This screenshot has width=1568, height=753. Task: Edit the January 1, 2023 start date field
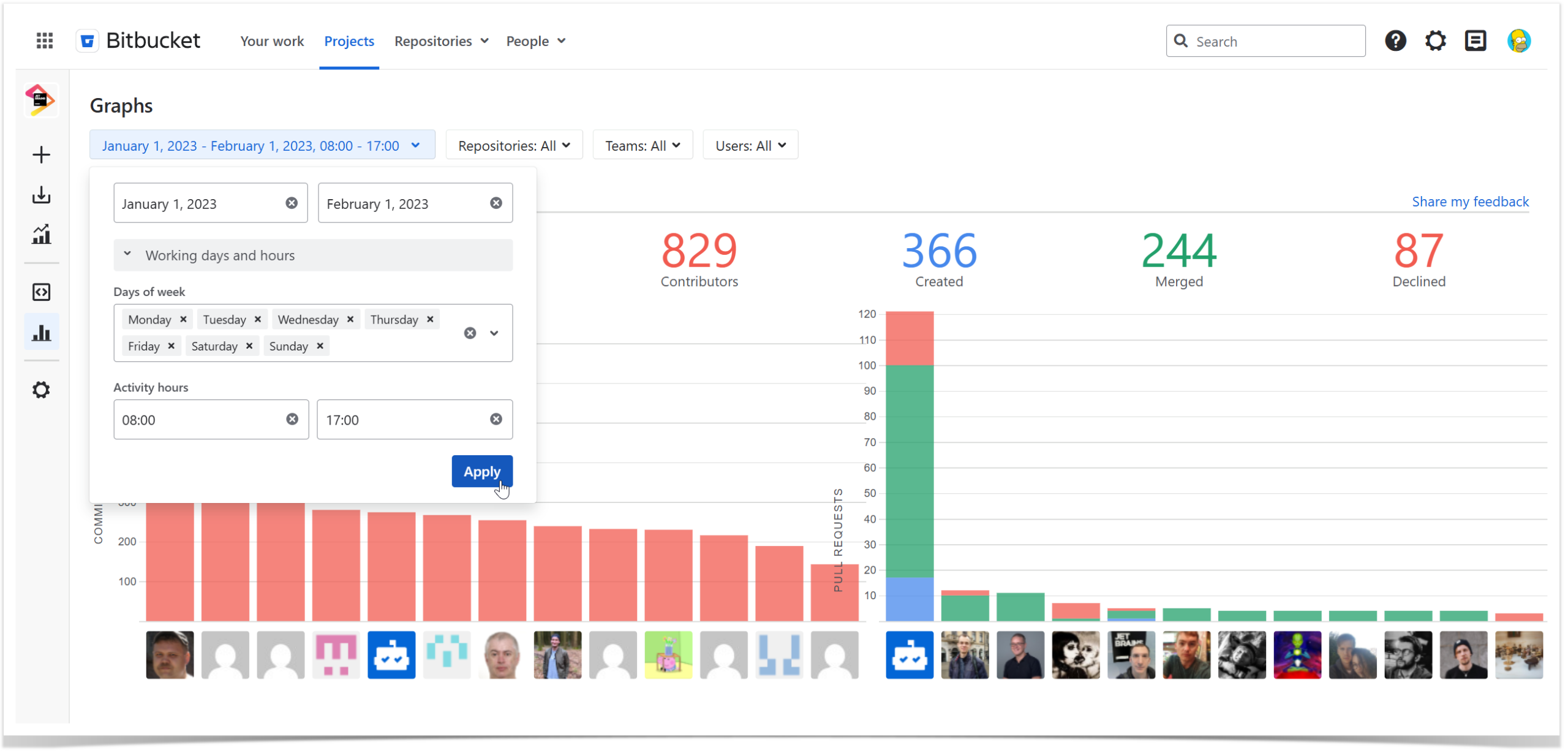211,203
